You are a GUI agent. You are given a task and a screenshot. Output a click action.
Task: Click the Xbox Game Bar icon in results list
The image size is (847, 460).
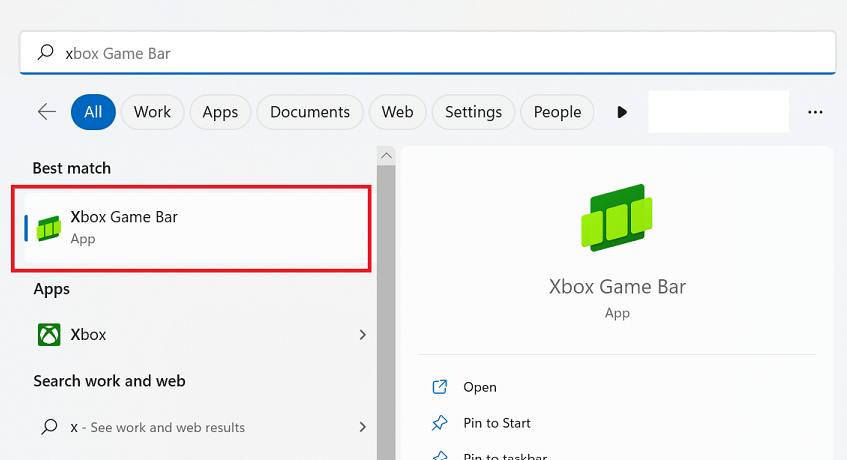tap(49, 228)
